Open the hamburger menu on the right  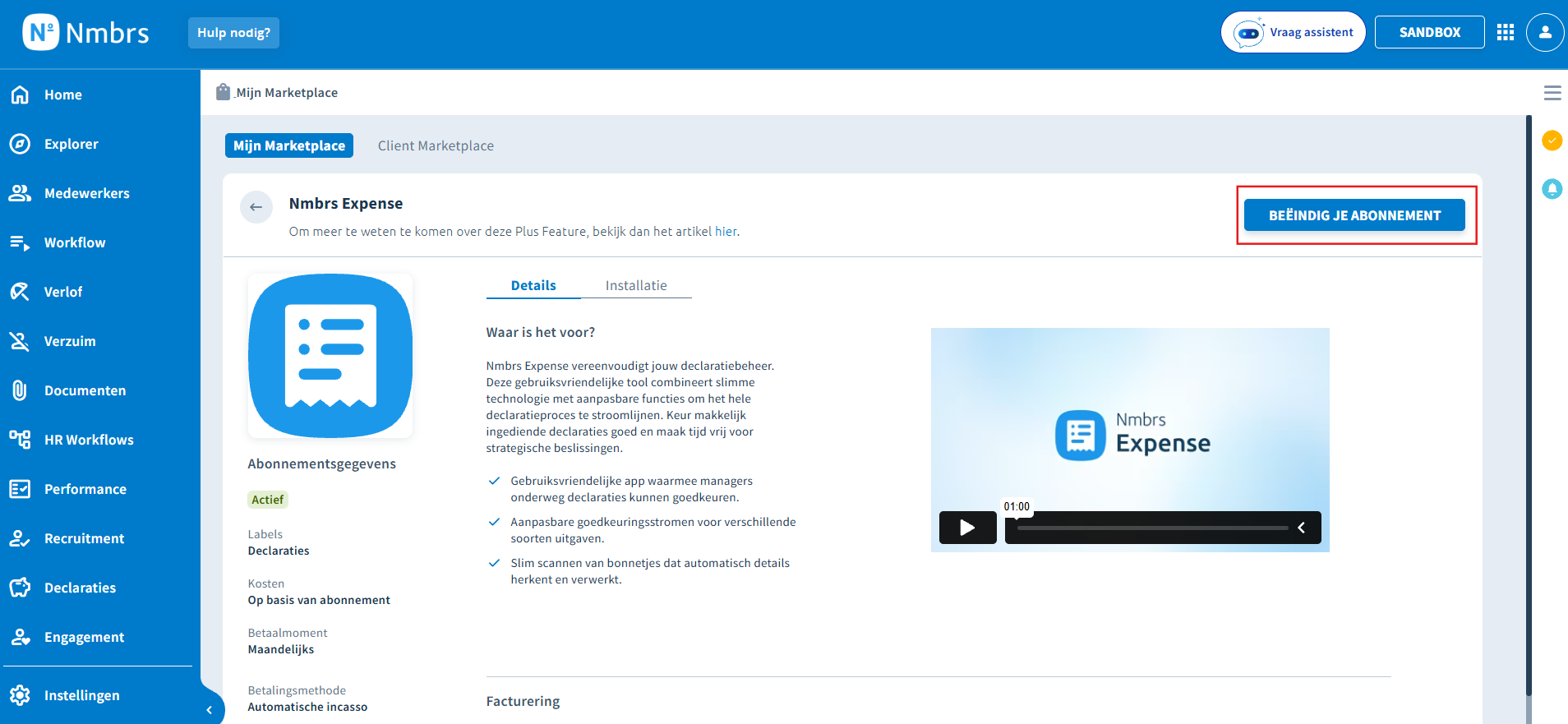coord(1552,93)
